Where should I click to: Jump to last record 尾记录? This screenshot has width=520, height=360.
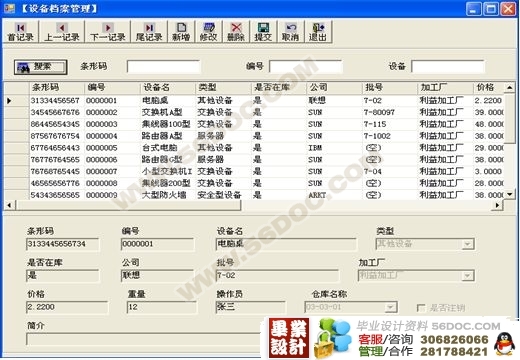click(149, 32)
